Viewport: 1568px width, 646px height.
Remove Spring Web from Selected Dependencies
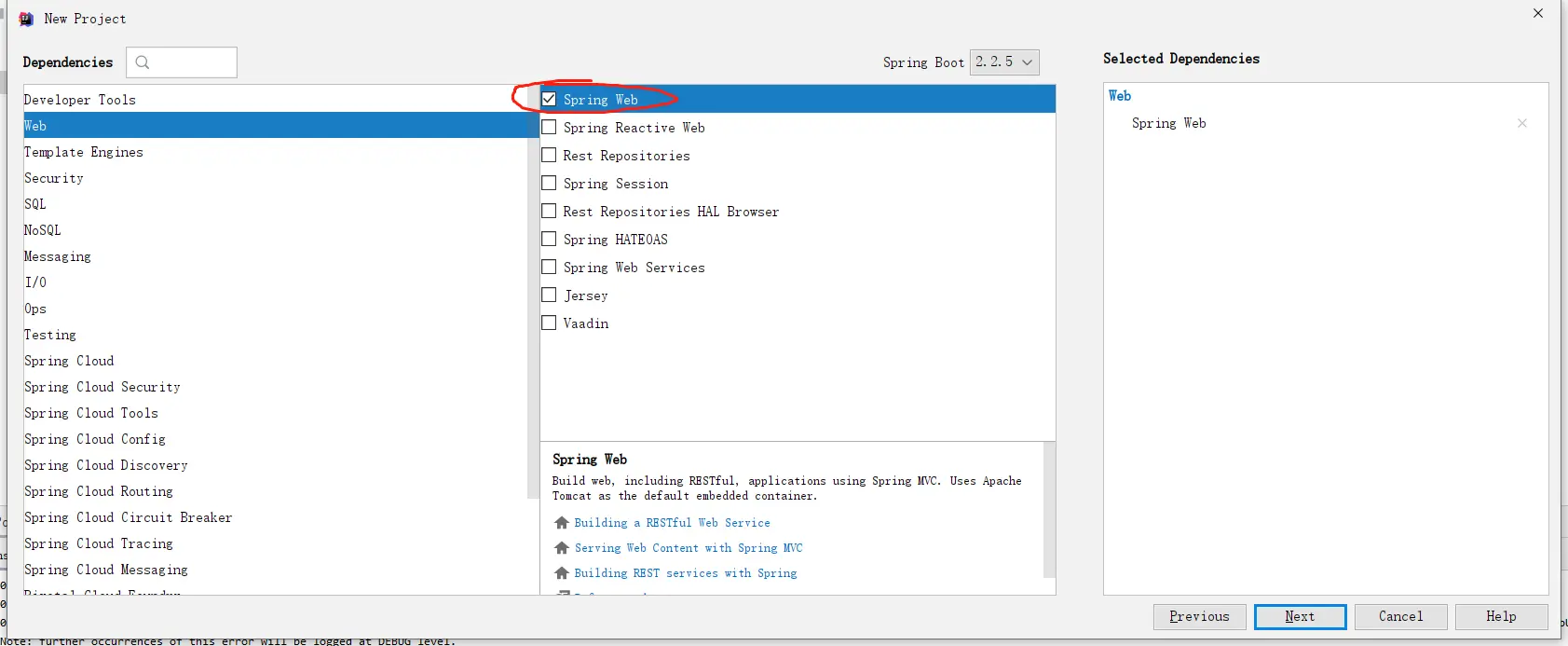[x=1521, y=123]
